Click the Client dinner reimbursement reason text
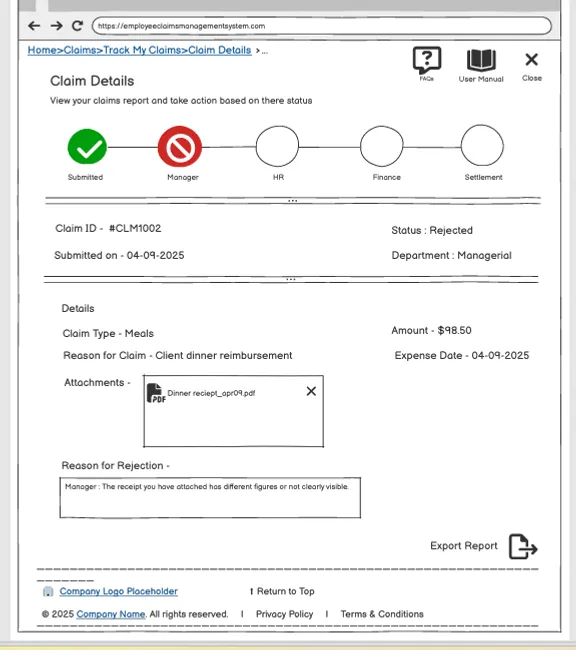This screenshot has height=650, width=576. 224,356
